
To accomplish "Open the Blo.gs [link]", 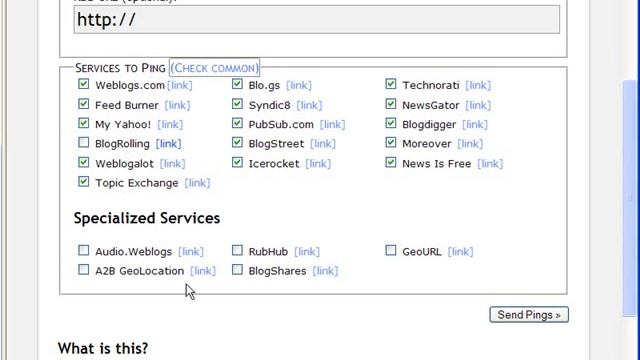I will 299,85.
